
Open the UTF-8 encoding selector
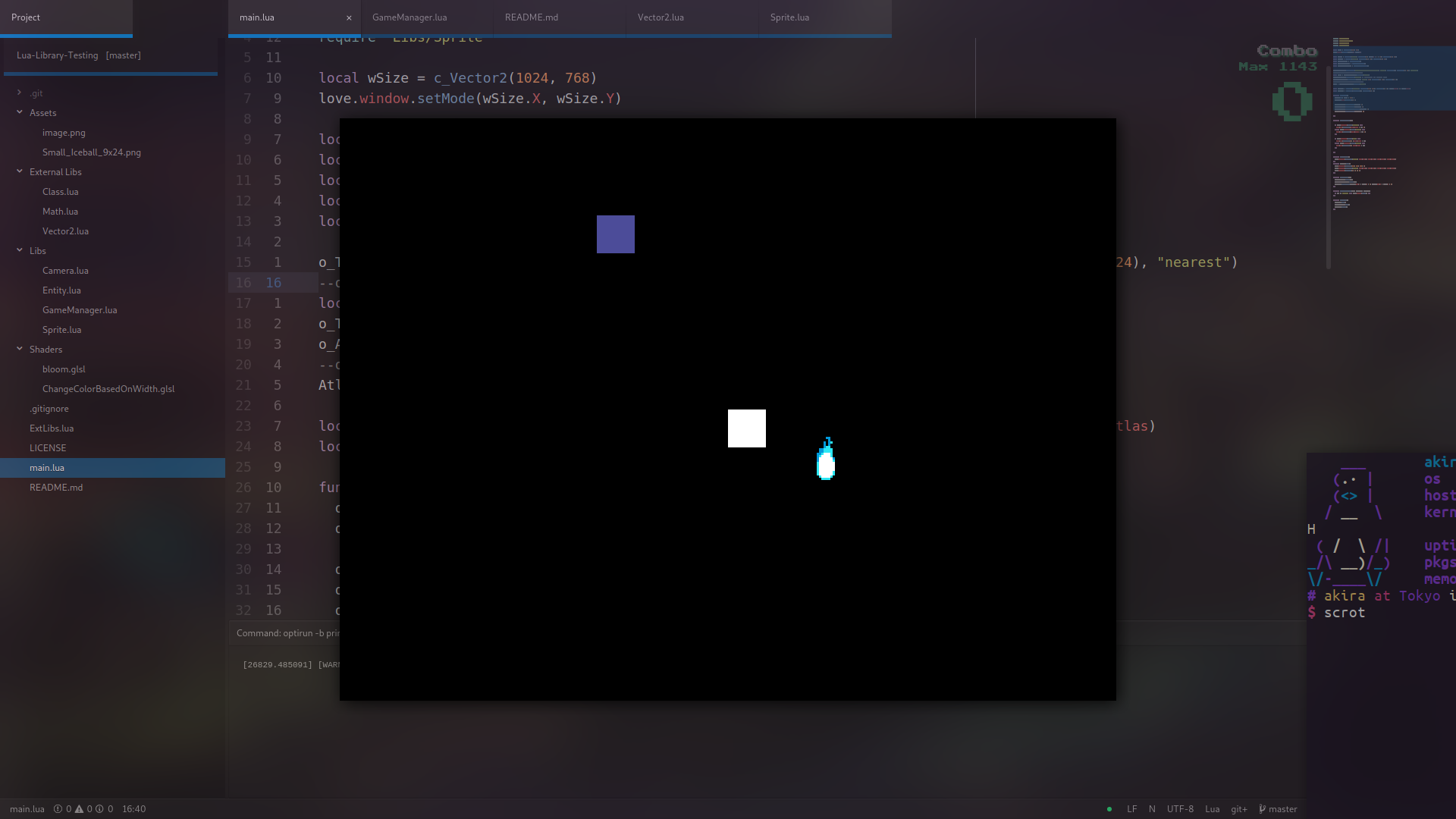tap(1180, 809)
